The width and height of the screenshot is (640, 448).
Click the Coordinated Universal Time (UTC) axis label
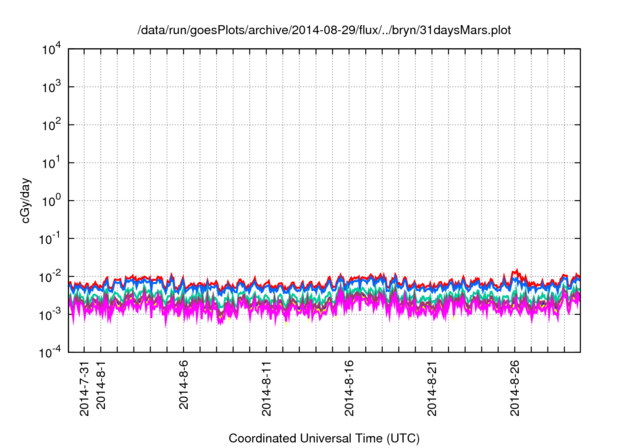pyautogui.click(x=325, y=438)
